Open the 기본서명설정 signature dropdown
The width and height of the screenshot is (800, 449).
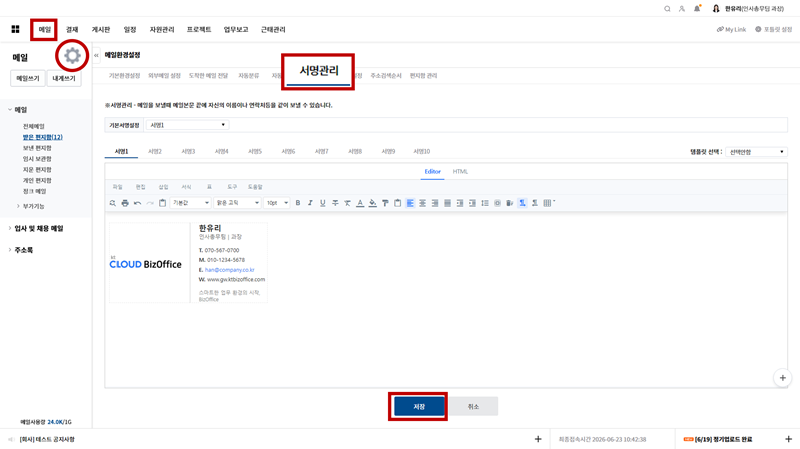tap(187, 125)
